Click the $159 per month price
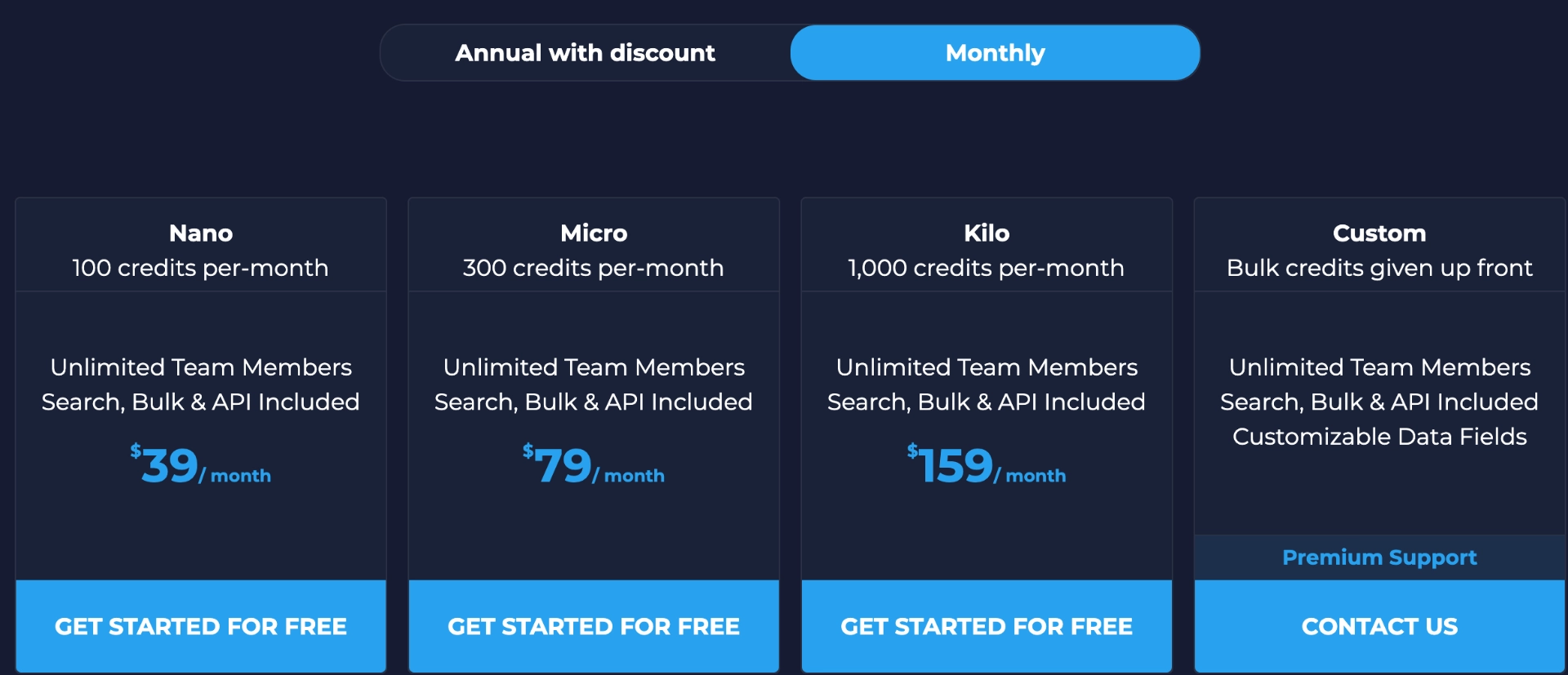1568x675 pixels. point(985,467)
